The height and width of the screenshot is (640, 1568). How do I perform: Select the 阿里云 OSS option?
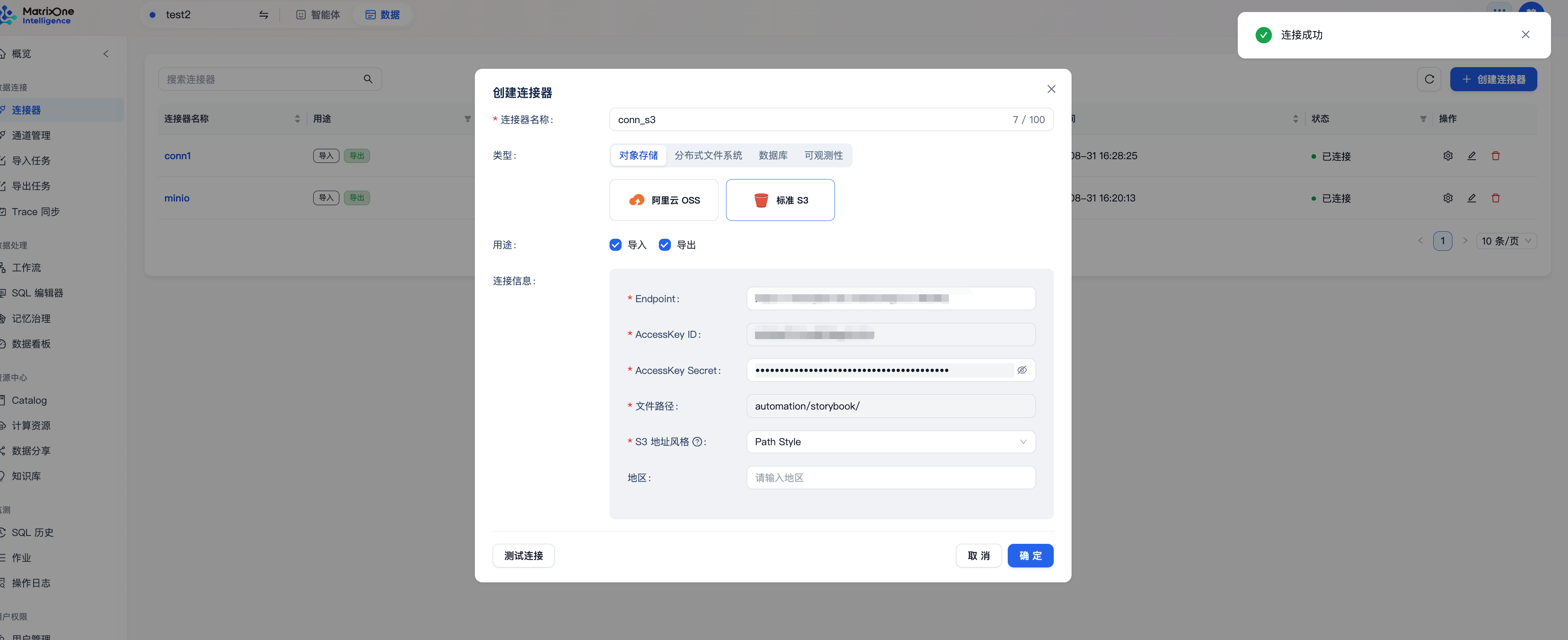(663, 200)
